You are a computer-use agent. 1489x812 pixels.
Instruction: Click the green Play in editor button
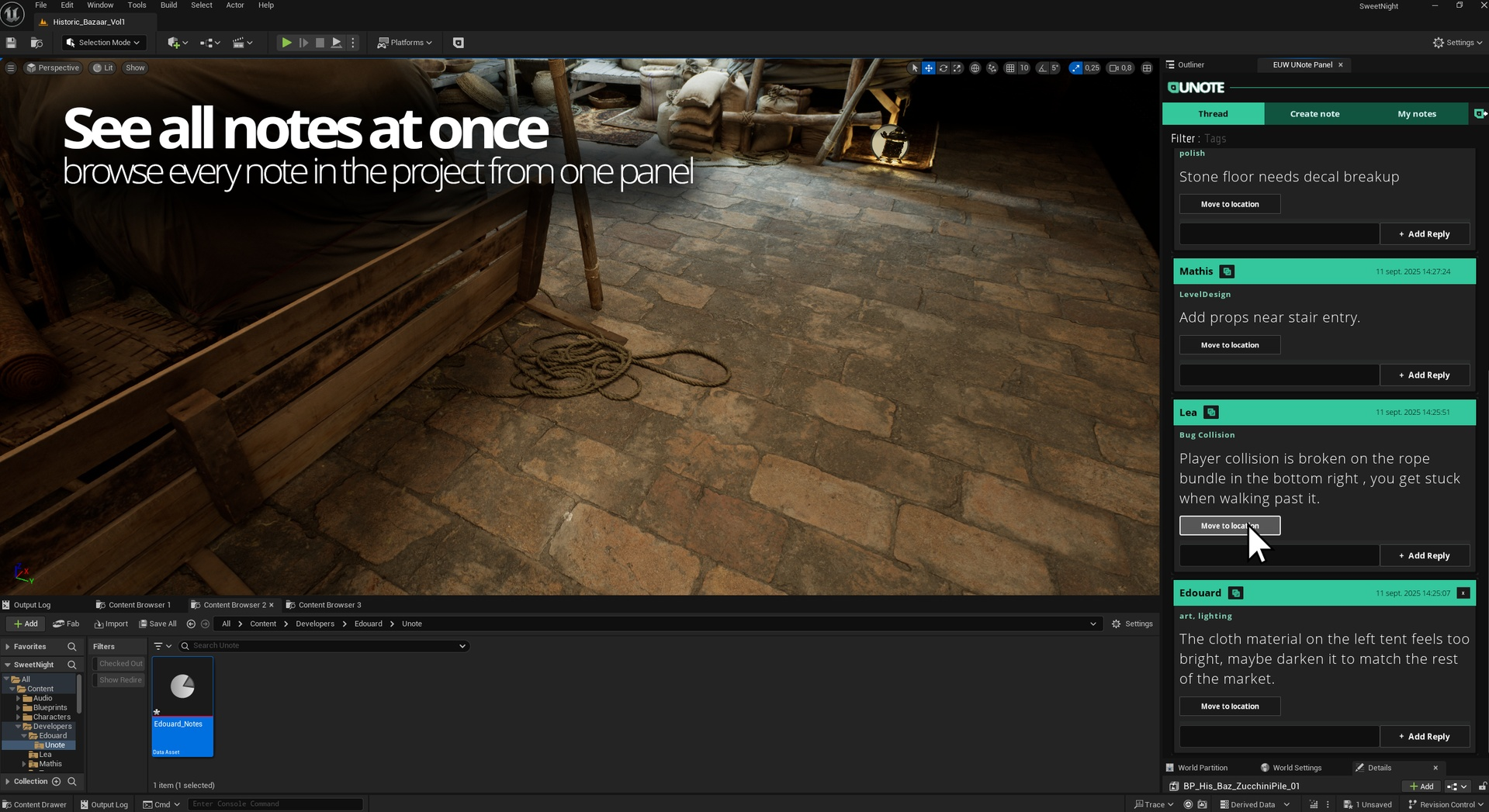tap(286, 43)
